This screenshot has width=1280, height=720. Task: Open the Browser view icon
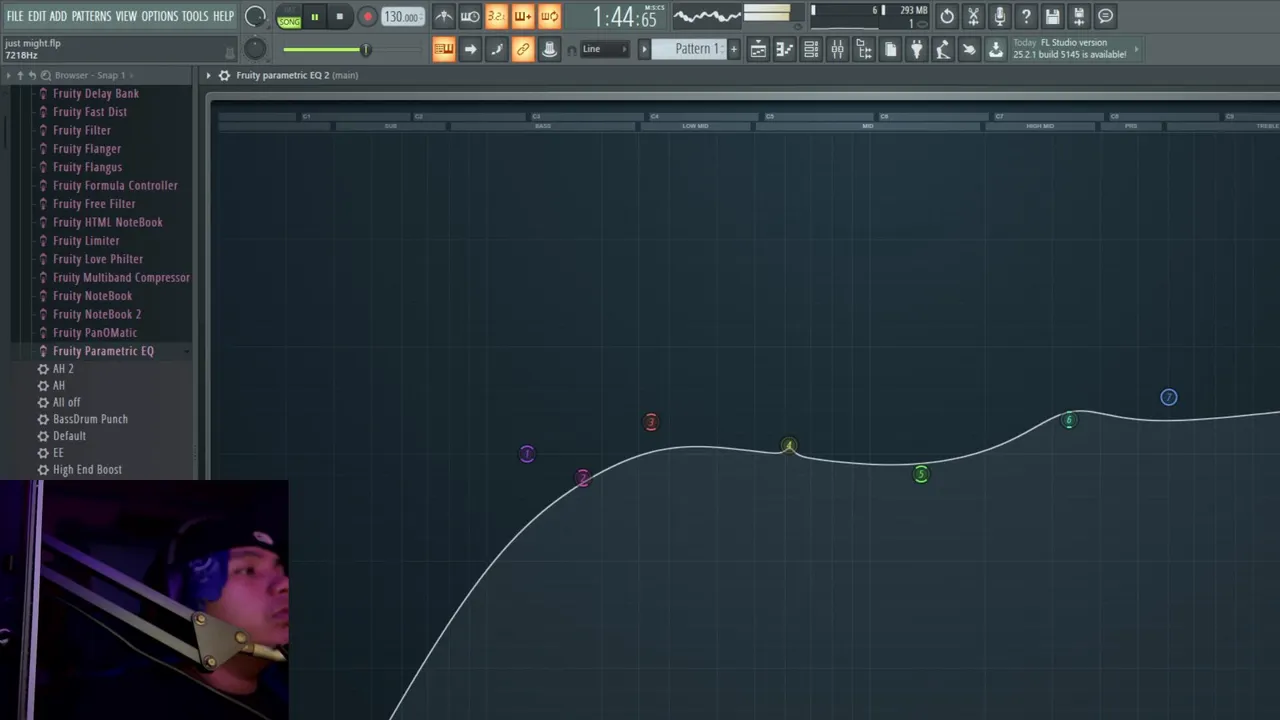click(864, 49)
